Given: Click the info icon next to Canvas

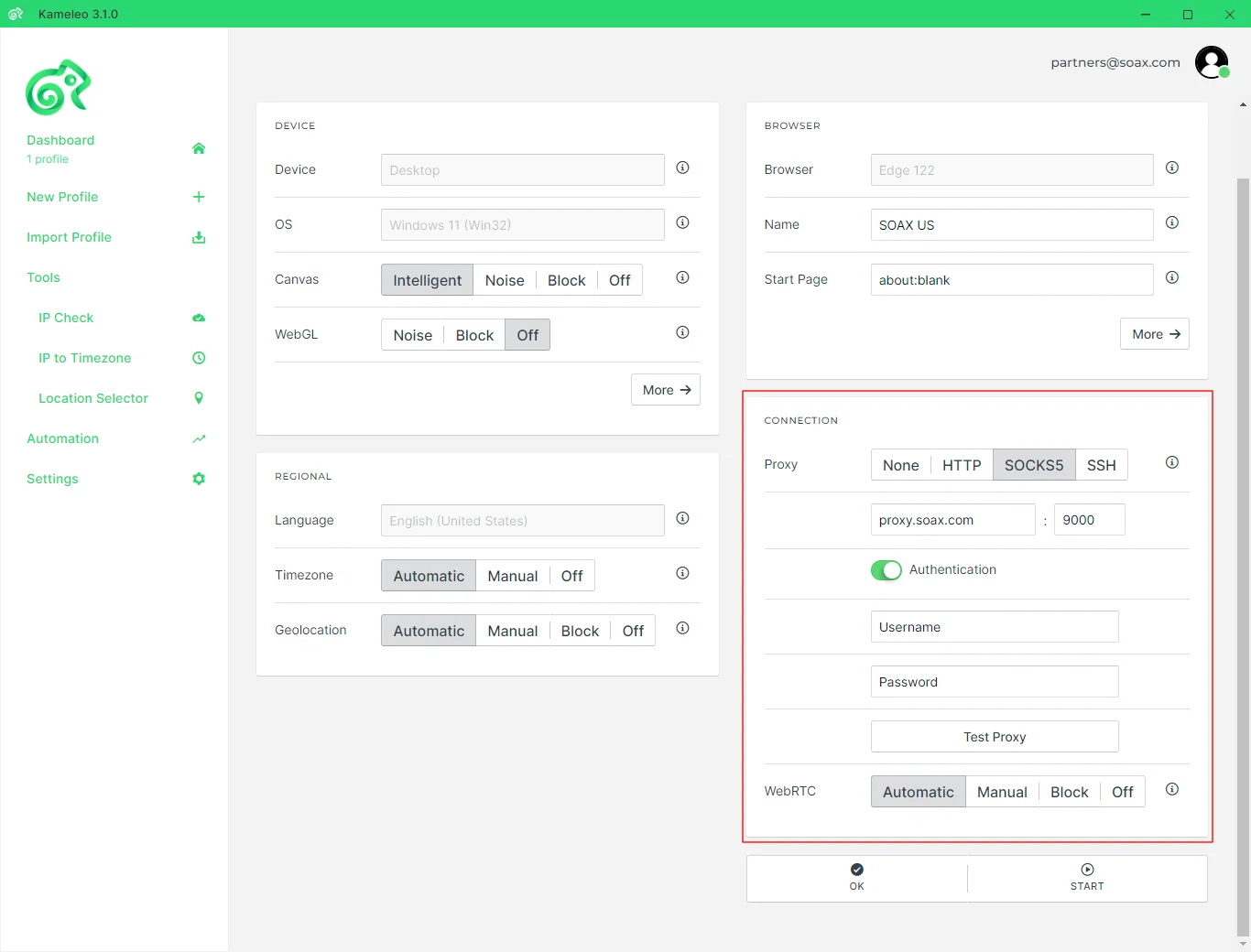Looking at the screenshot, I should coord(682,277).
